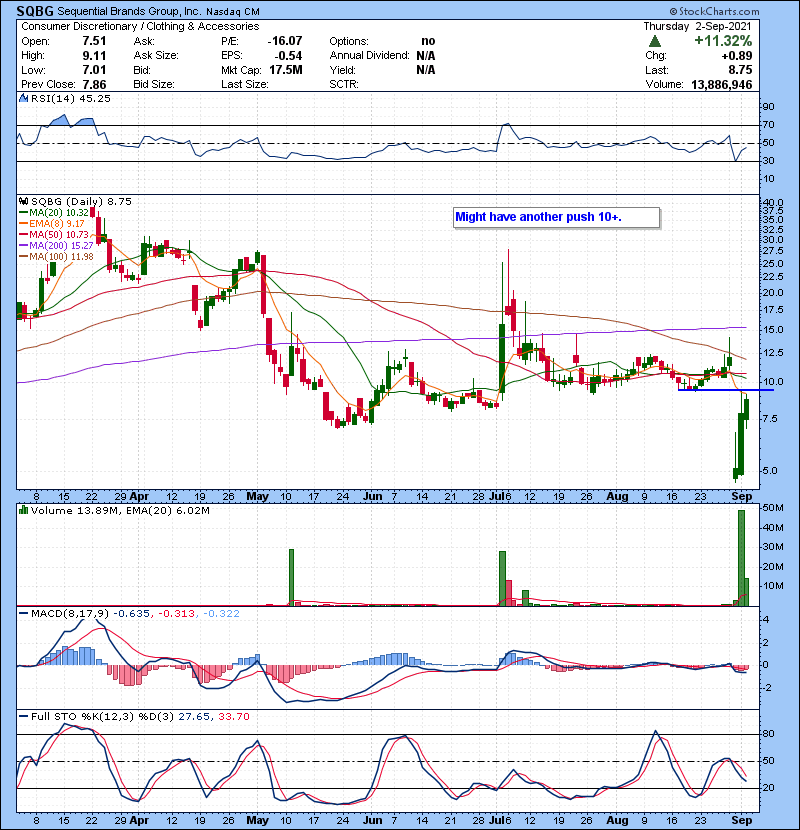Click the RSI indicator icon
Viewport: 800px width, 830px height.
[x=23, y=98]
